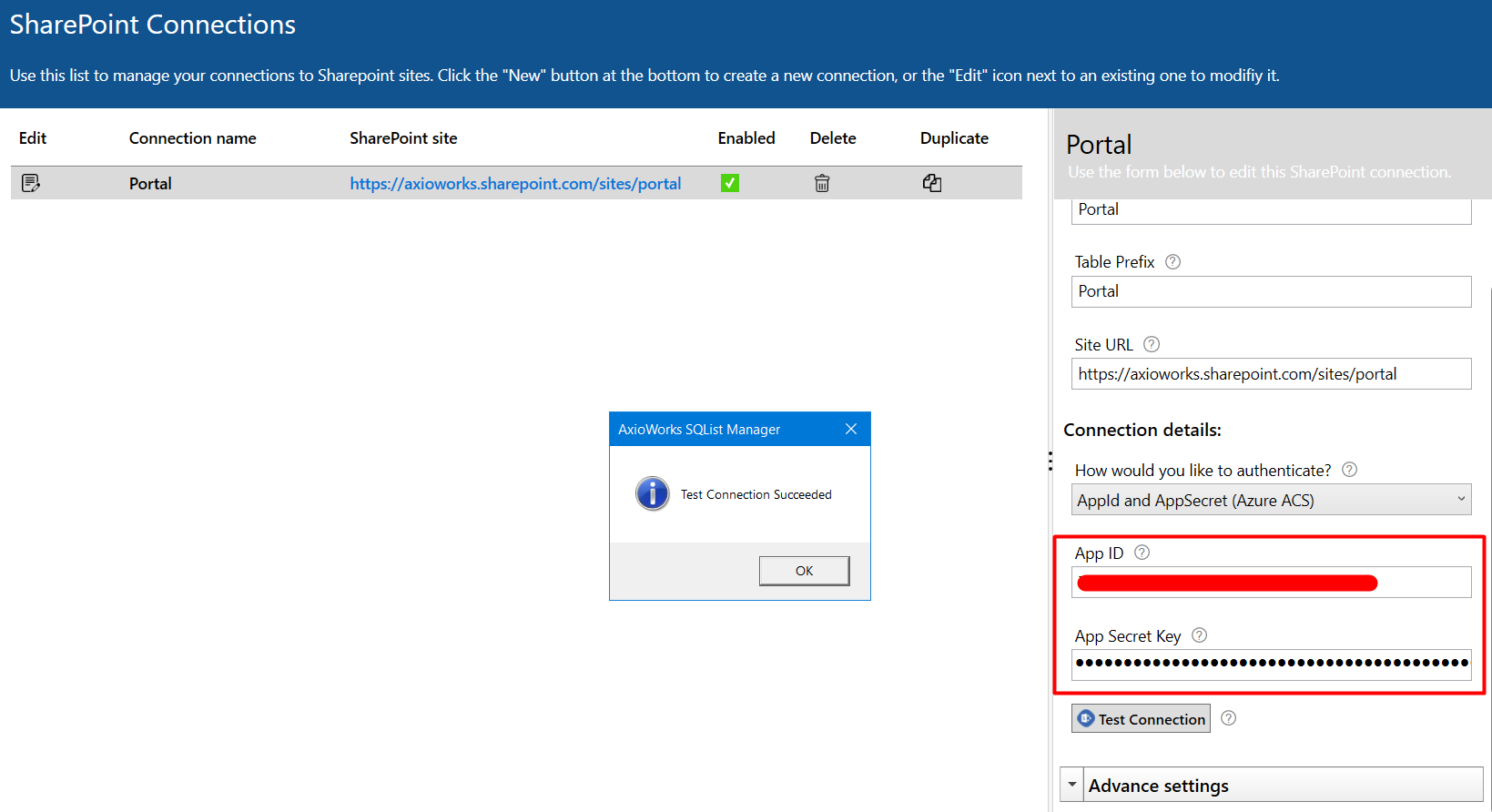Click the help icon beside Test Connection

(1229, 718)
